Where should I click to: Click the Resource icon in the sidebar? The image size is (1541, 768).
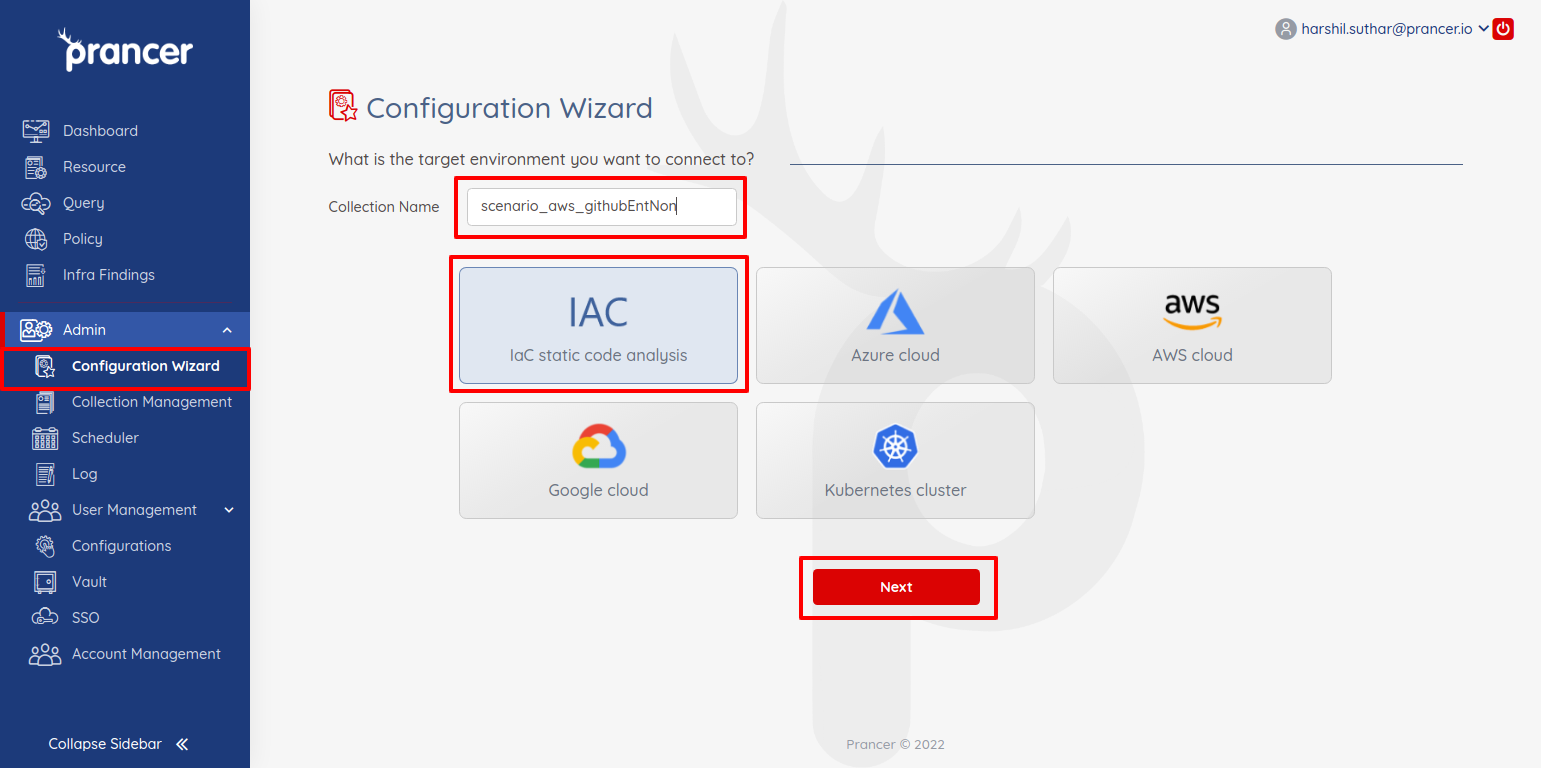tap(36, 167)
